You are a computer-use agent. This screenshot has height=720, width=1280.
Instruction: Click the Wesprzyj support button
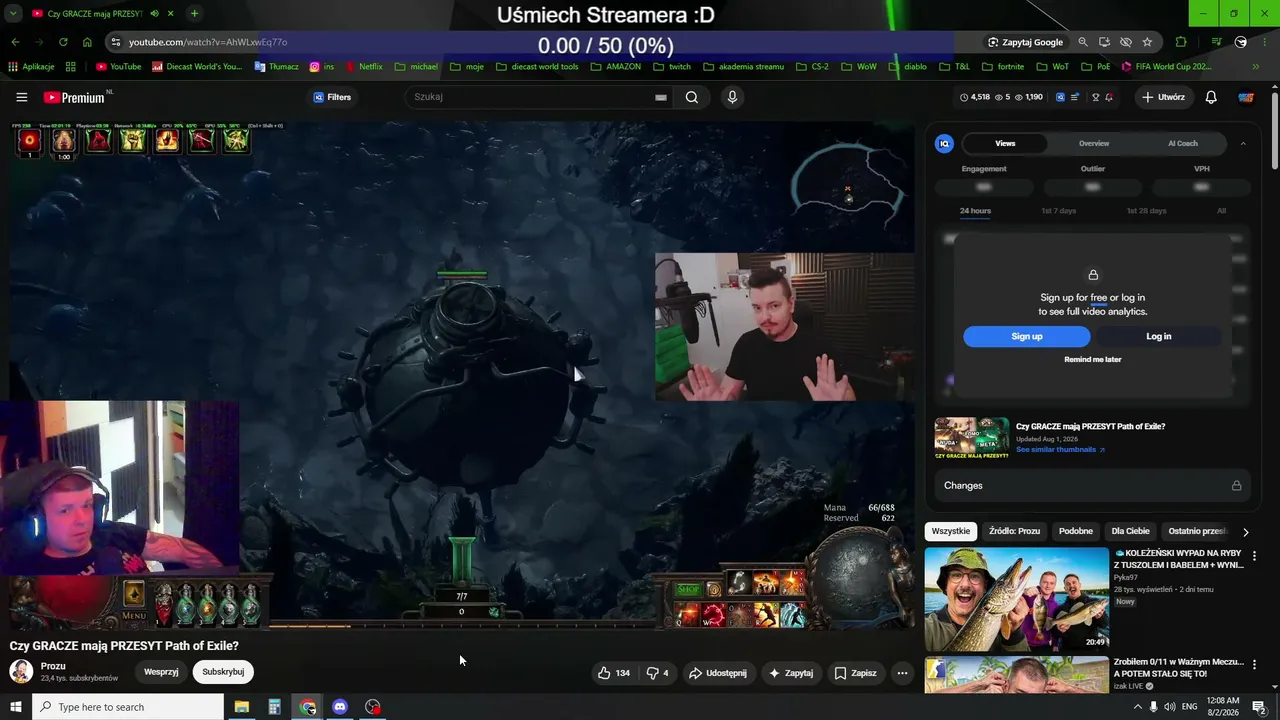point(161,672)
